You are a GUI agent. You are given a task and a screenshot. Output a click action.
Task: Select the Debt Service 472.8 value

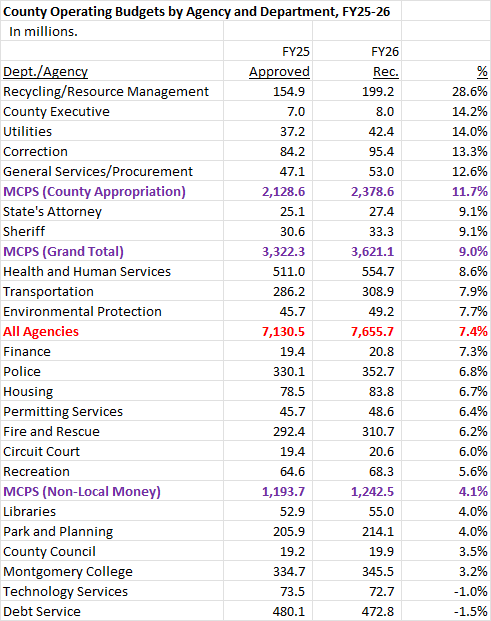click(378, 611)
